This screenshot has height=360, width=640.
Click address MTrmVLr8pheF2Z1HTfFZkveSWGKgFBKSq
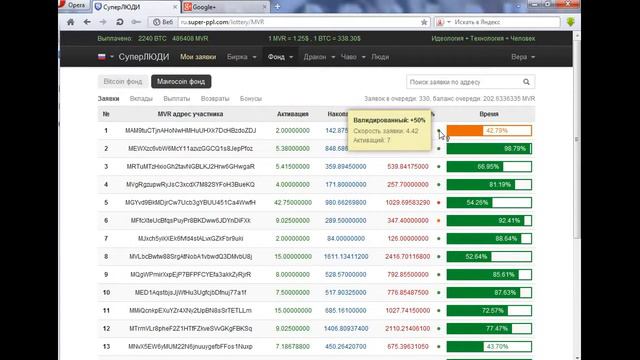191,329
